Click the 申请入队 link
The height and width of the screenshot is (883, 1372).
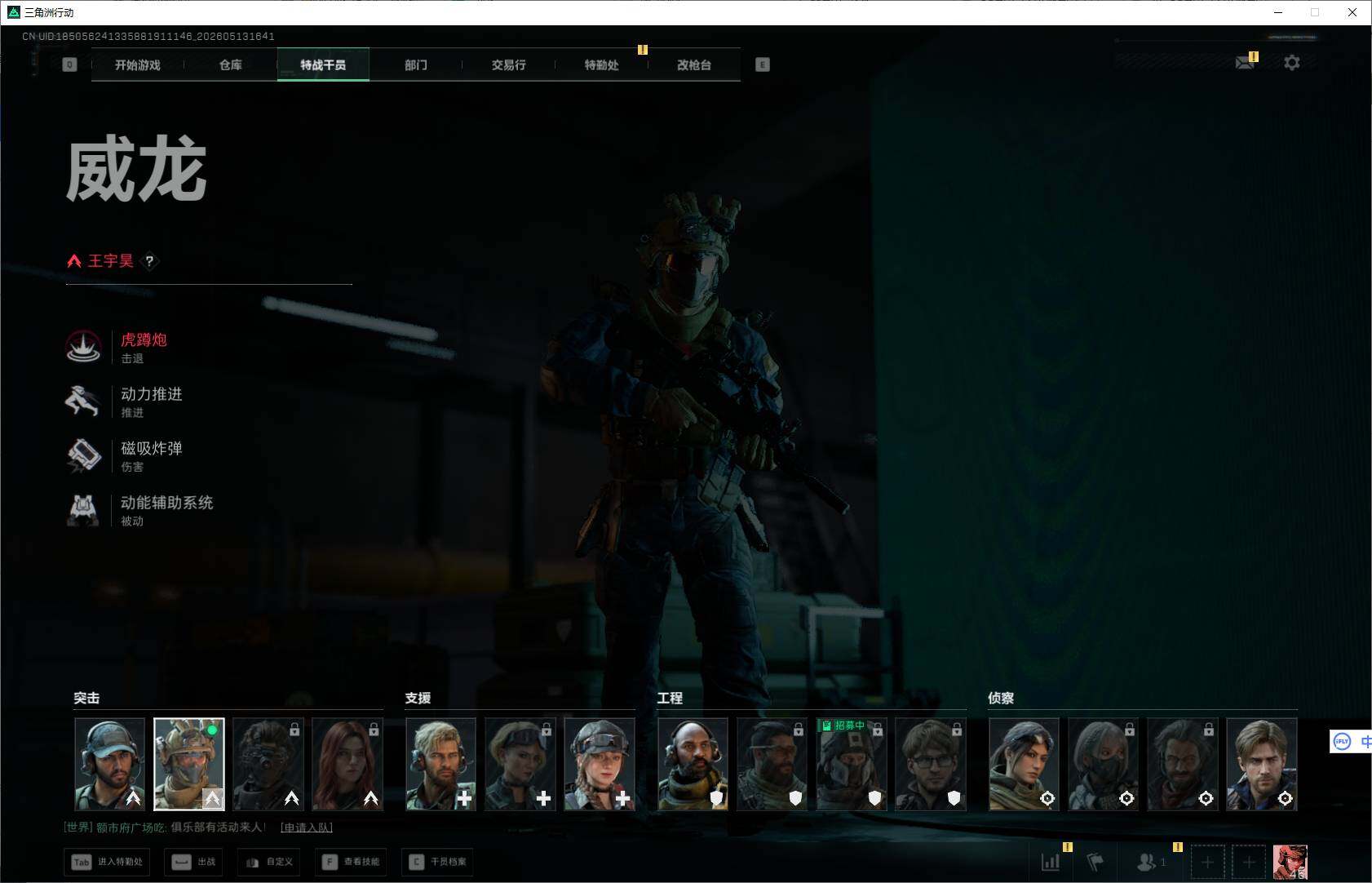click(306, 828)
